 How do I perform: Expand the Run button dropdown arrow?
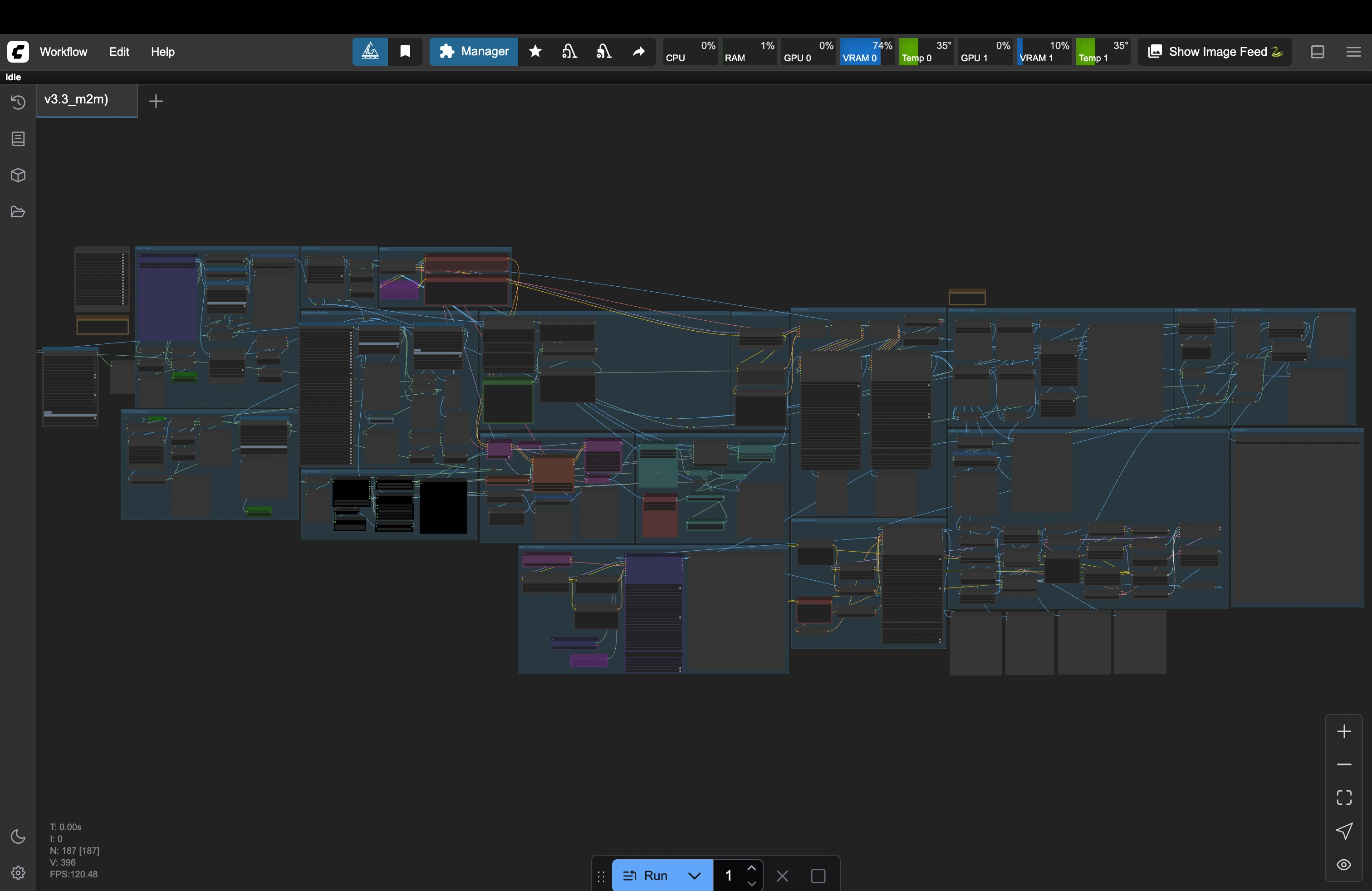695,876
